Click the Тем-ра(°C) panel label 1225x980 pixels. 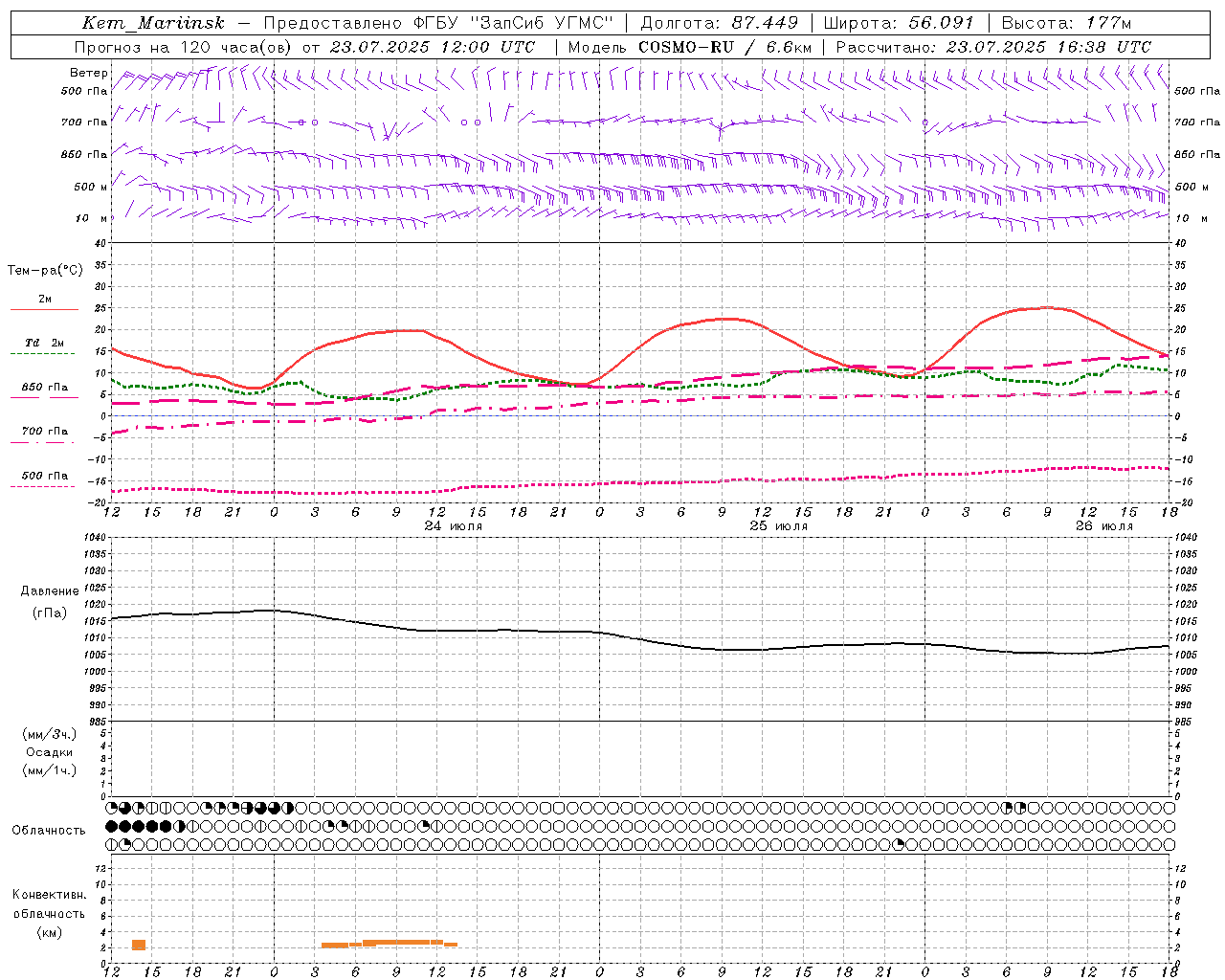click(x=46, y=271)
